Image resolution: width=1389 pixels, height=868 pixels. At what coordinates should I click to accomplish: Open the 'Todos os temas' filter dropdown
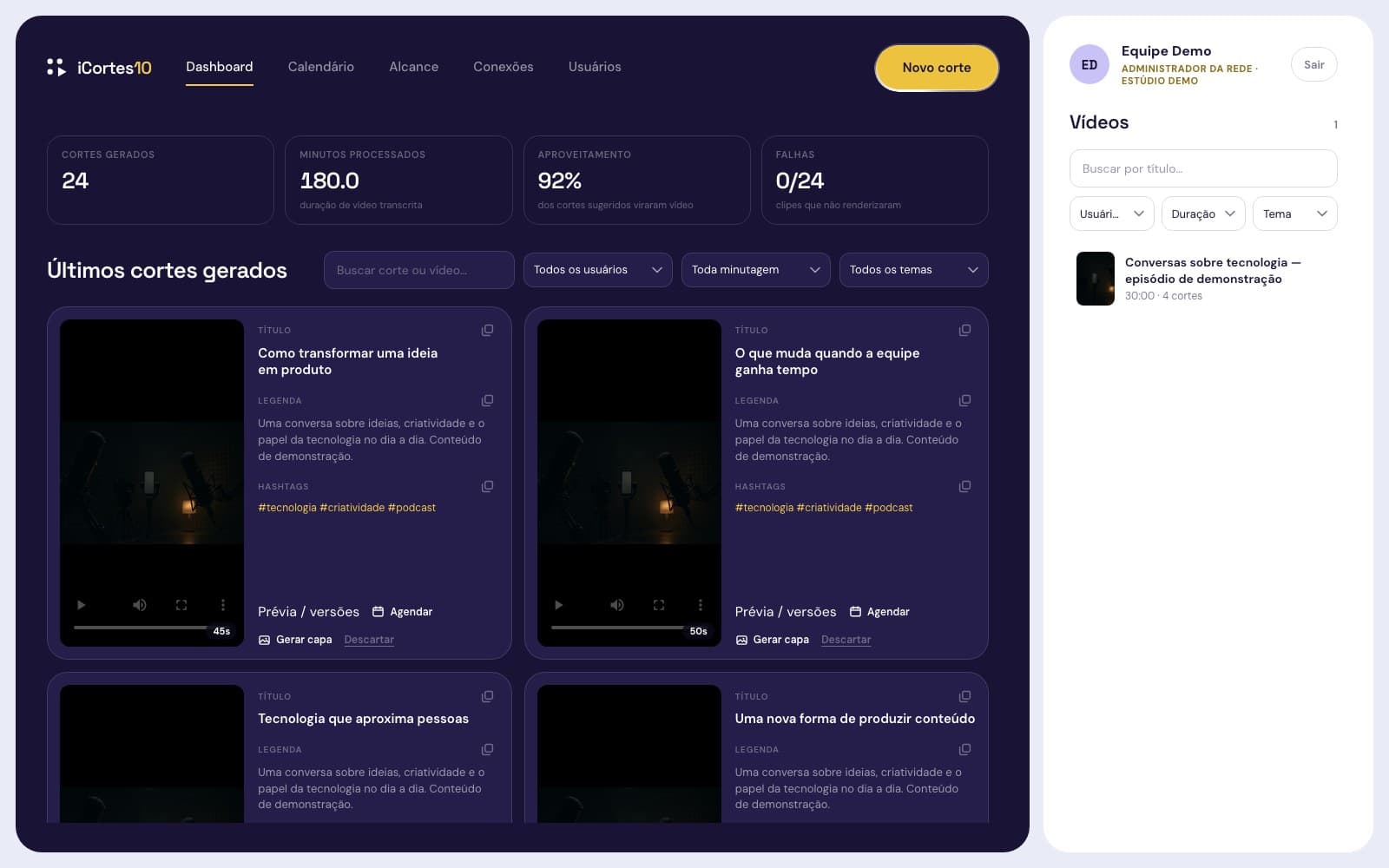coord(914,270)
